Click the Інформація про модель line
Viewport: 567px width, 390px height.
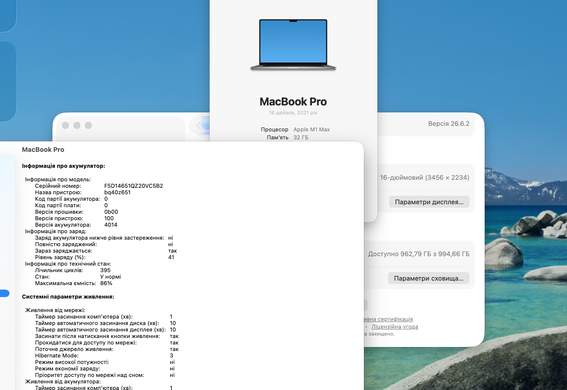click(x=57, y=179)
